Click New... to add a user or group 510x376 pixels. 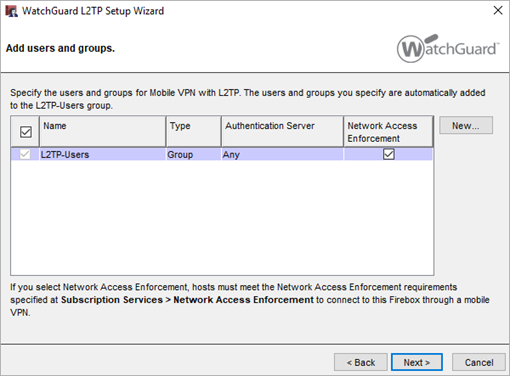466,125
